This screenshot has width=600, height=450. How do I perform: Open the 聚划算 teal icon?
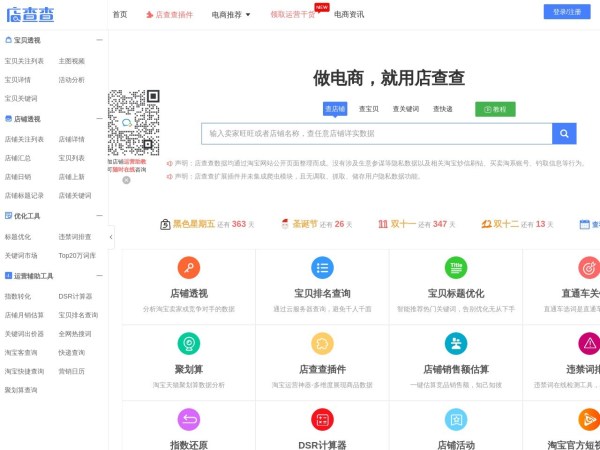pyautogui.click(x=189, y=343)
